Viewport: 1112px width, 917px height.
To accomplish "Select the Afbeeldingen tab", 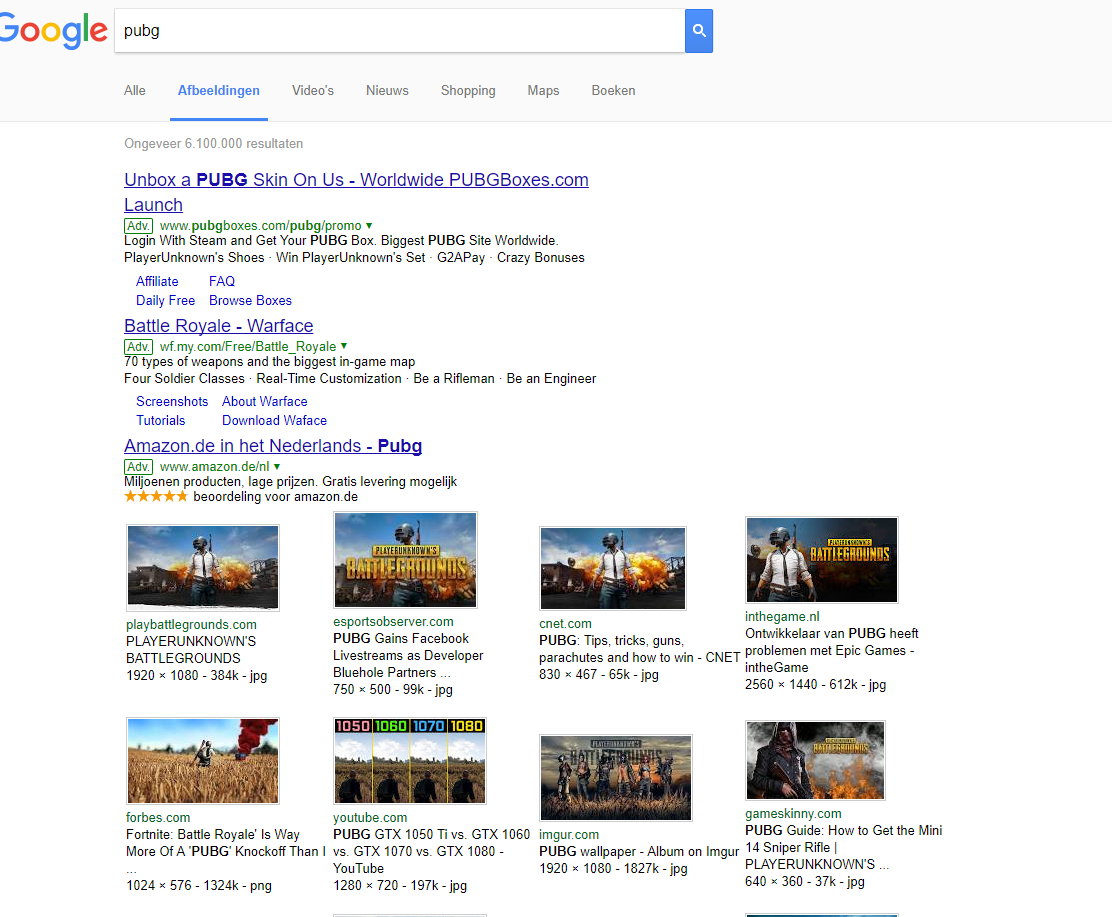I will (x=218, y=91).
